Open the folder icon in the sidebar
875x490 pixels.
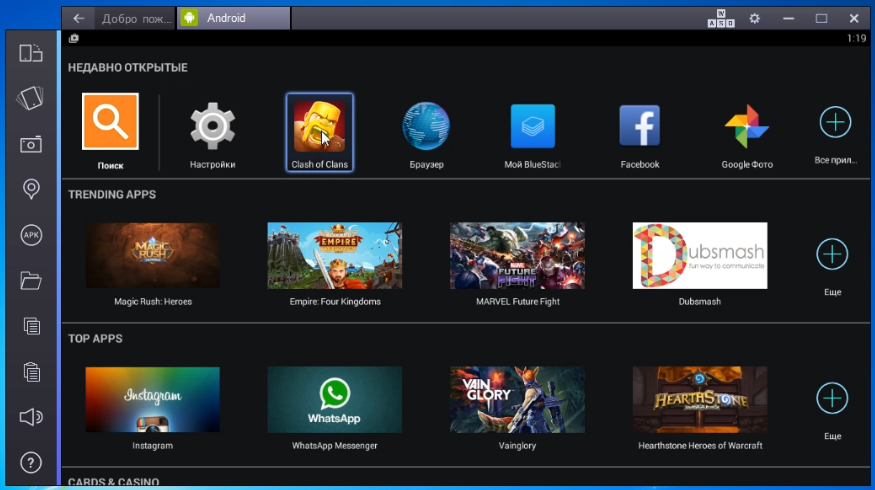(x=31, y=280)
